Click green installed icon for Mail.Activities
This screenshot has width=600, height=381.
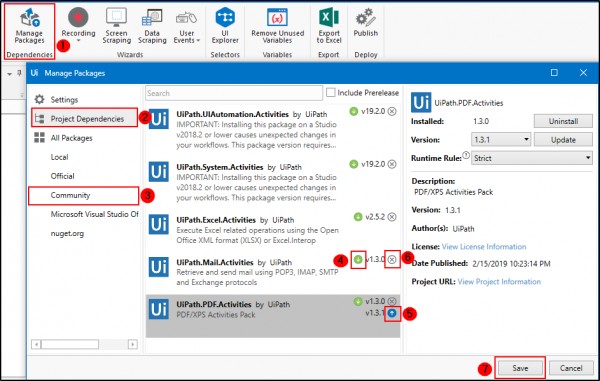(x=358, y=259)
